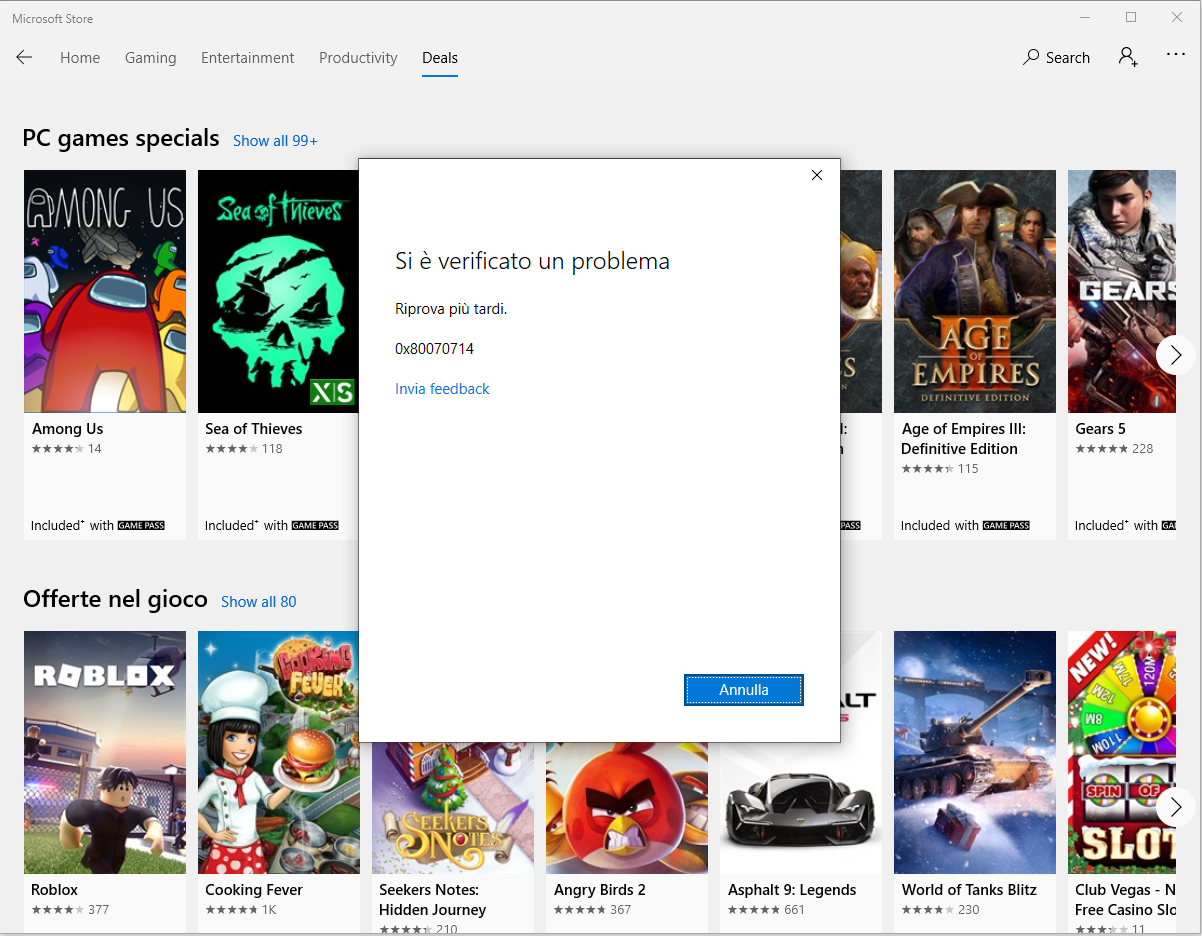Open the Among Us game cover

tap(105, 291)
